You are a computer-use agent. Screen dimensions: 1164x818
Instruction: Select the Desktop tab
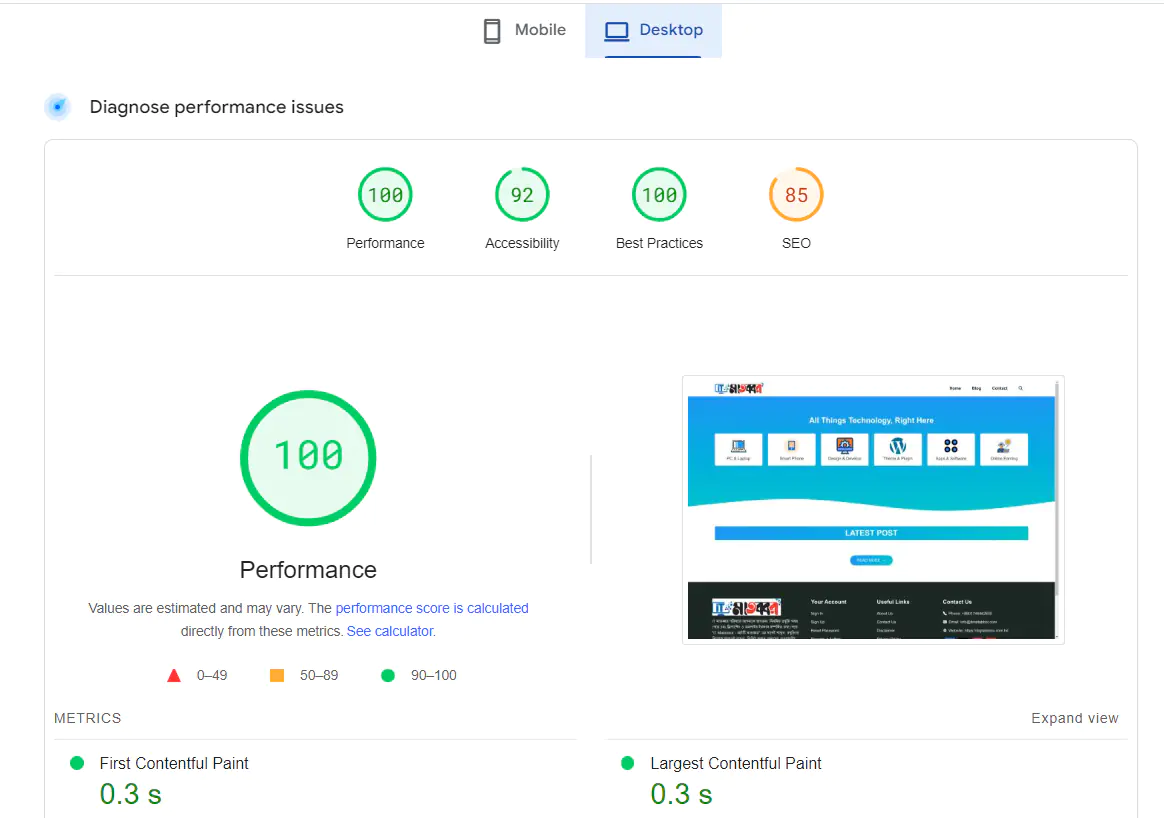pyautogui.click(x=655, y=30)
